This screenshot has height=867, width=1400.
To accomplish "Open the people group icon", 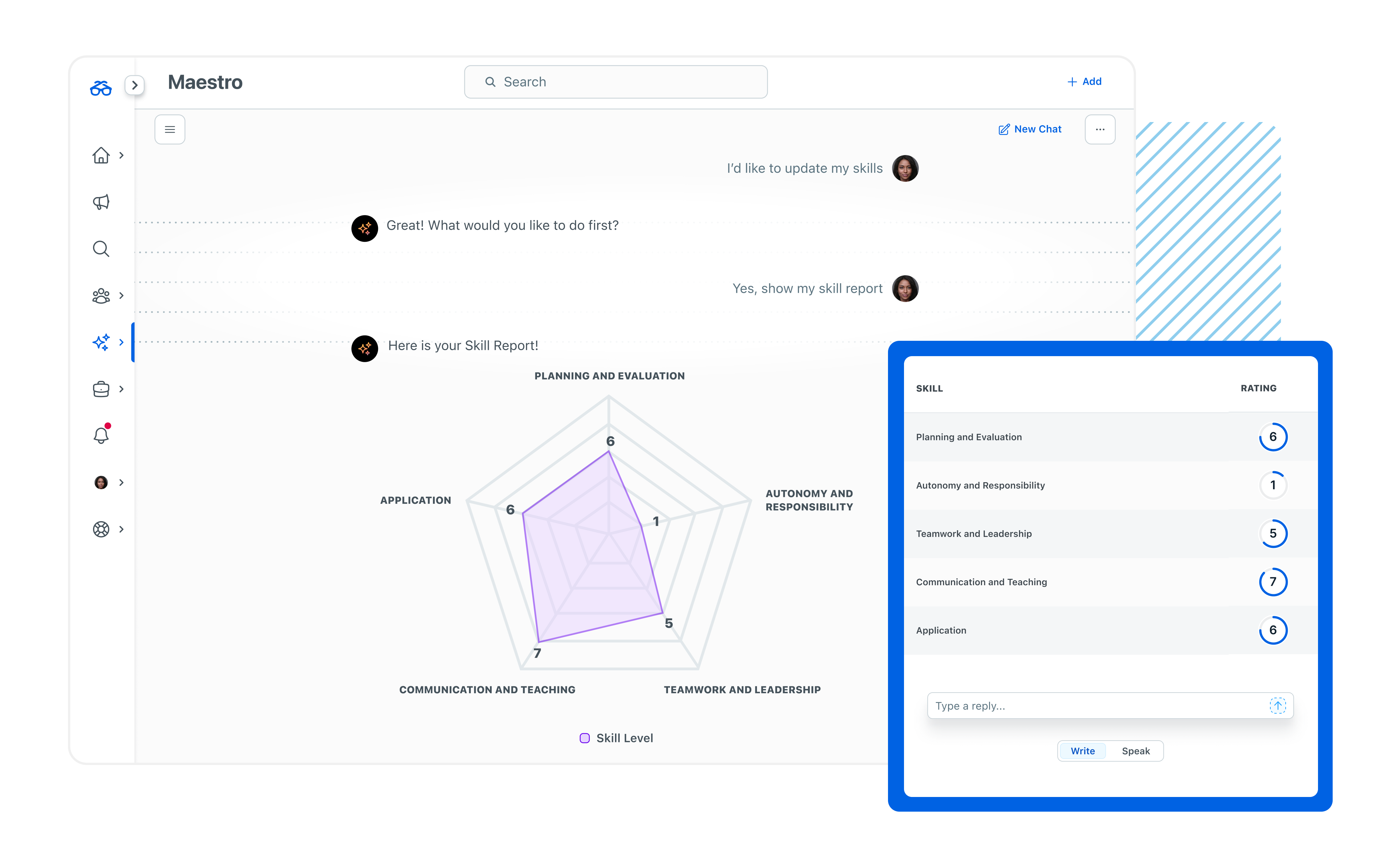I will pyautogui.click(x=101, y=295).
